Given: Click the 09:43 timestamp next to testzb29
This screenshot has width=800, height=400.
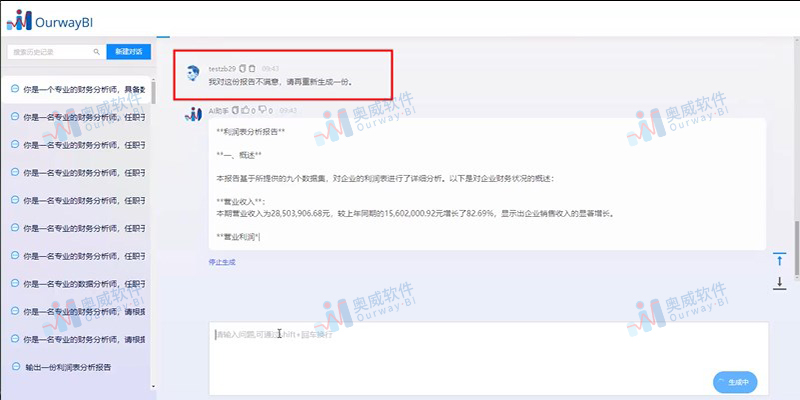Looking at the screenshot, I should point(270,69).
